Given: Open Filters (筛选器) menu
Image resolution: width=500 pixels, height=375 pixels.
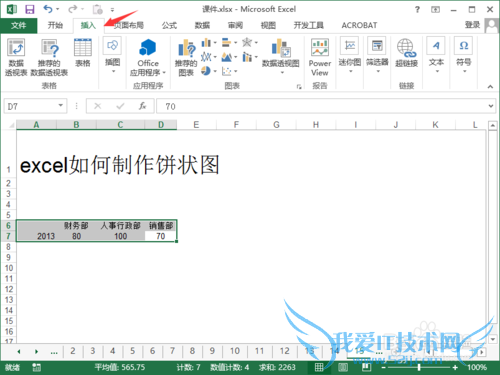Looking at the screenshot, I should (x=377, y=55).
